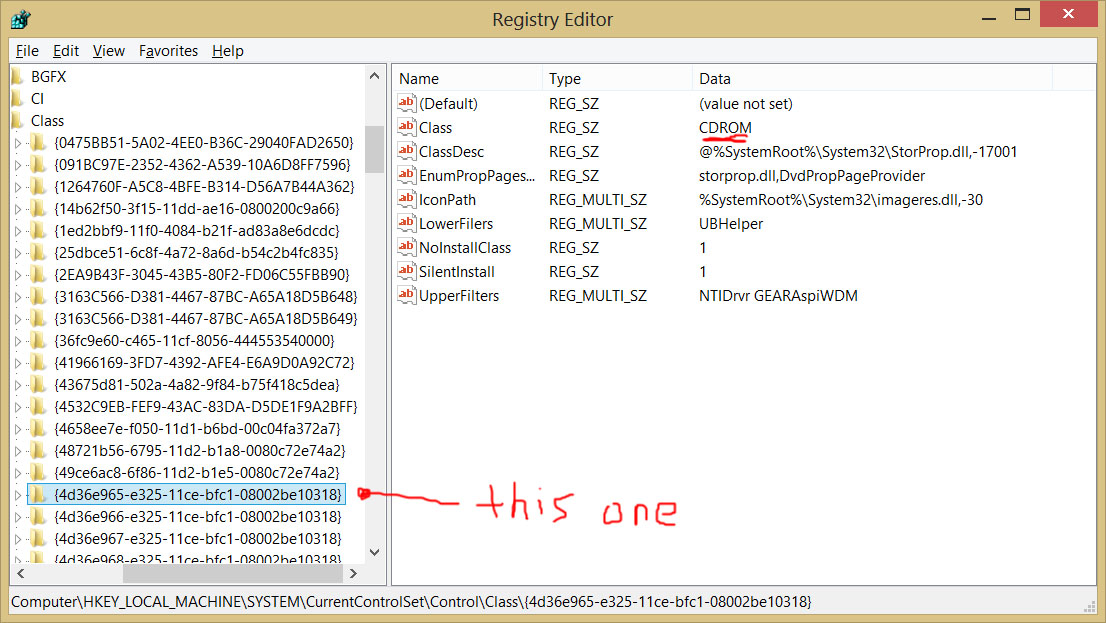Click REG_MULTI_SZ type of UpperFilters row
The height and width of the screenshot is (623, 1106).
597,296
